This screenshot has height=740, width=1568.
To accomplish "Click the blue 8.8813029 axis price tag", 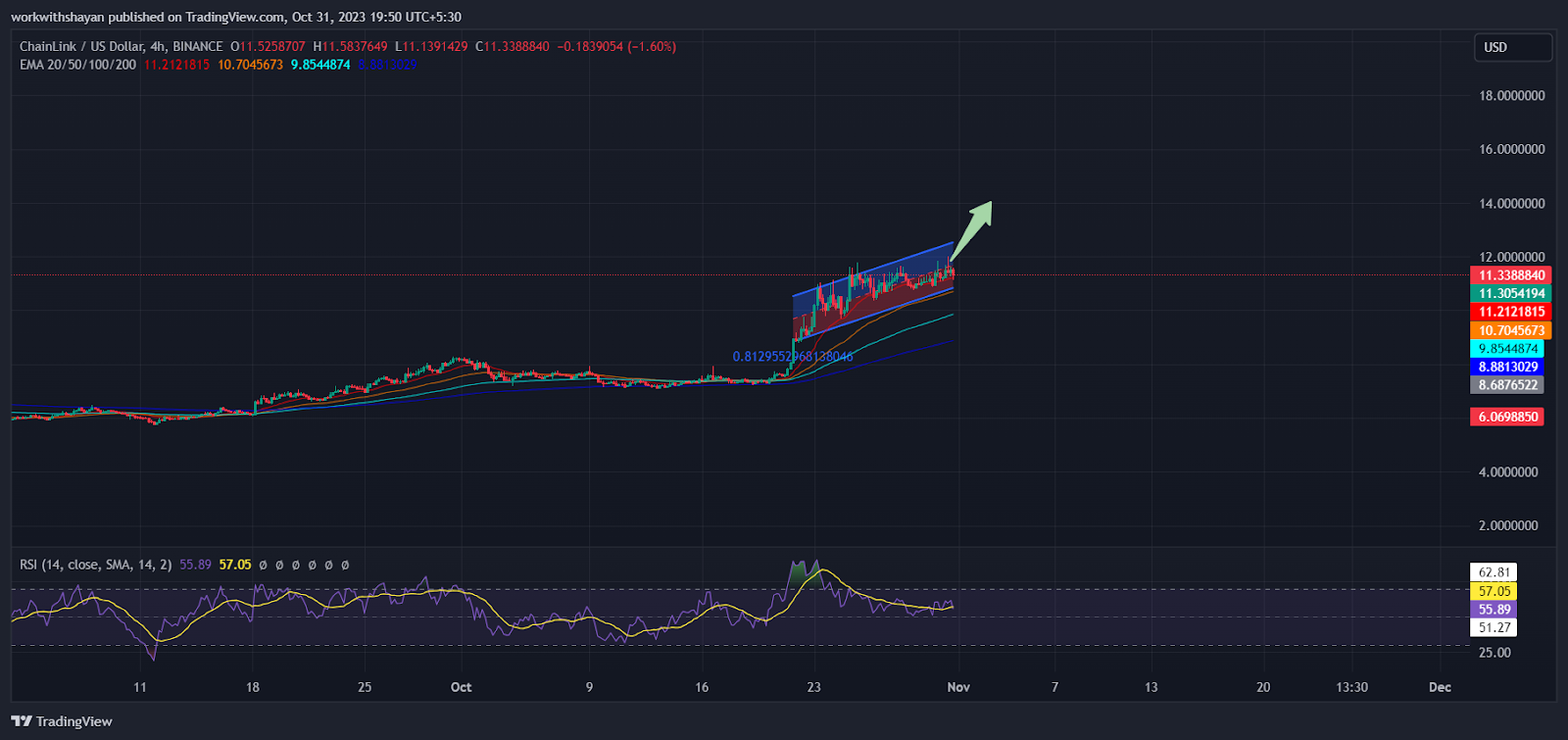I will point(1507,367).
